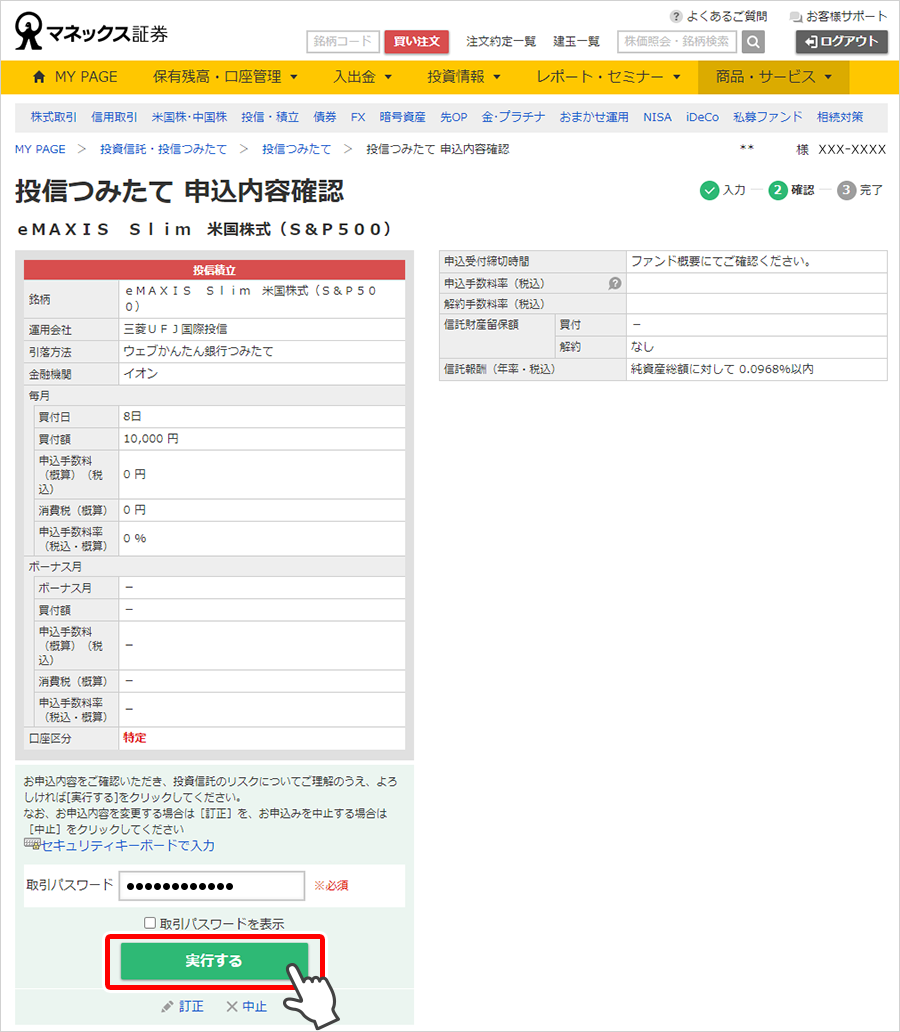Select 株式取引 in sub navigation
Image resolution: width=900 pixels, height=1032 pixels.
point(54,117)
